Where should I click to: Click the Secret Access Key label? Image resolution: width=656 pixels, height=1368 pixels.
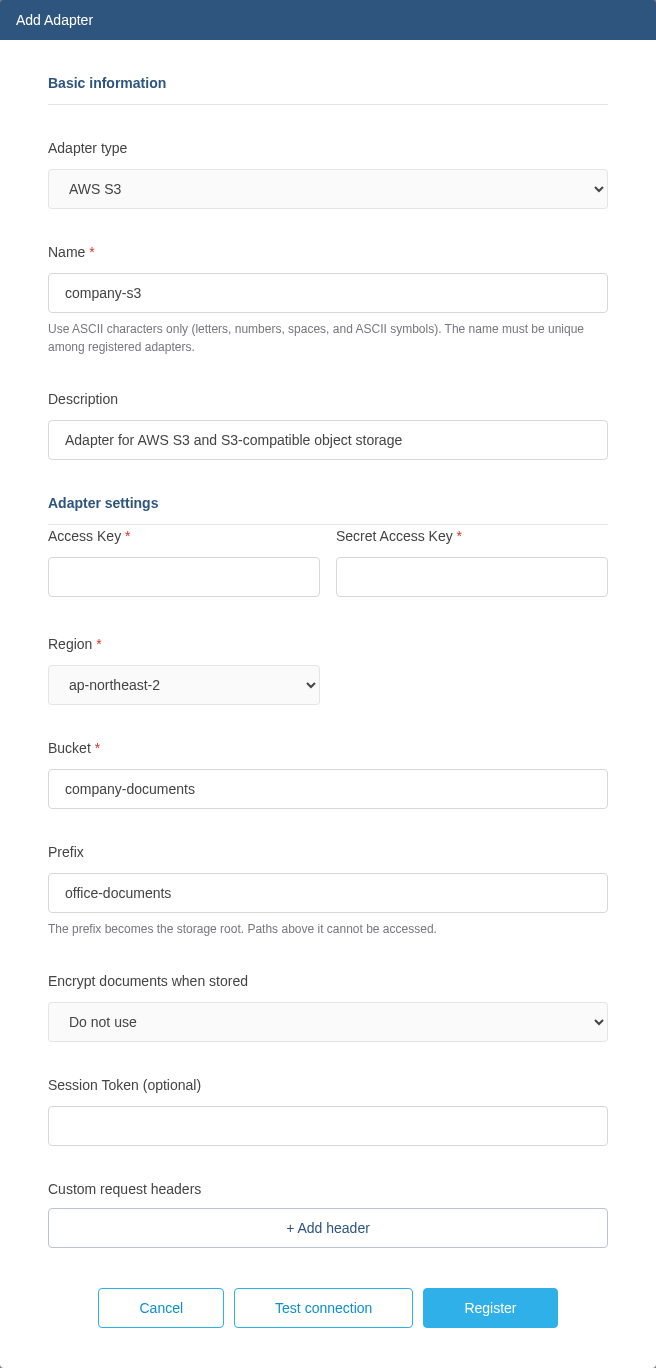(394, 536)
